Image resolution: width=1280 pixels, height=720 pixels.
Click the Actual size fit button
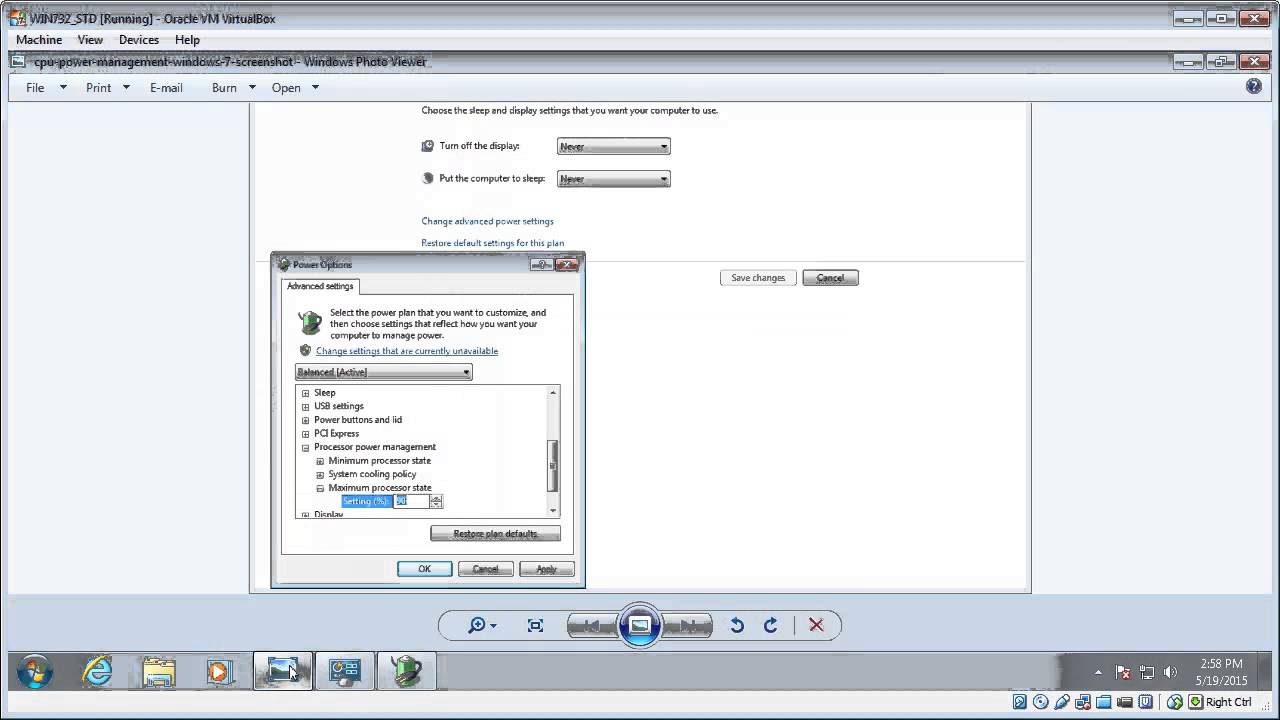click(x=535, y=625)
